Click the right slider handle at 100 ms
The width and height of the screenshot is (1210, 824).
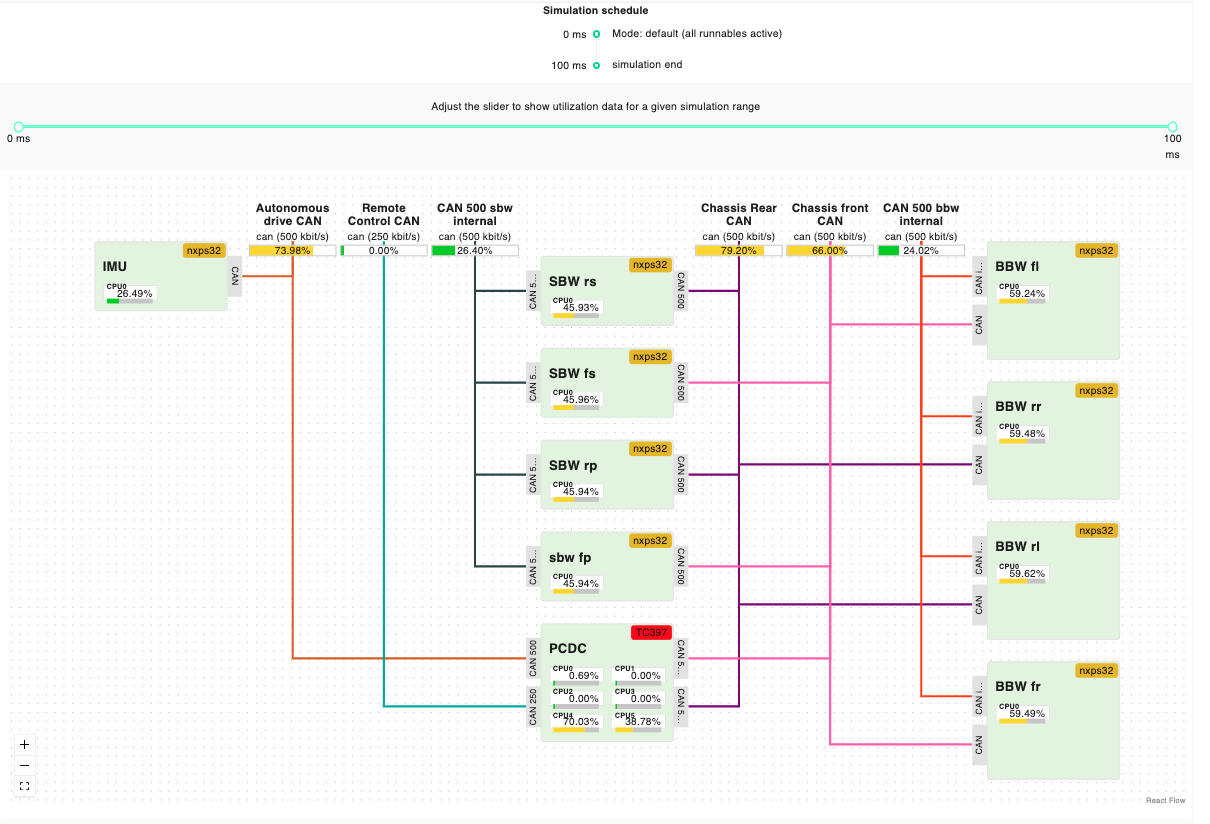(x=1172, y=127)
